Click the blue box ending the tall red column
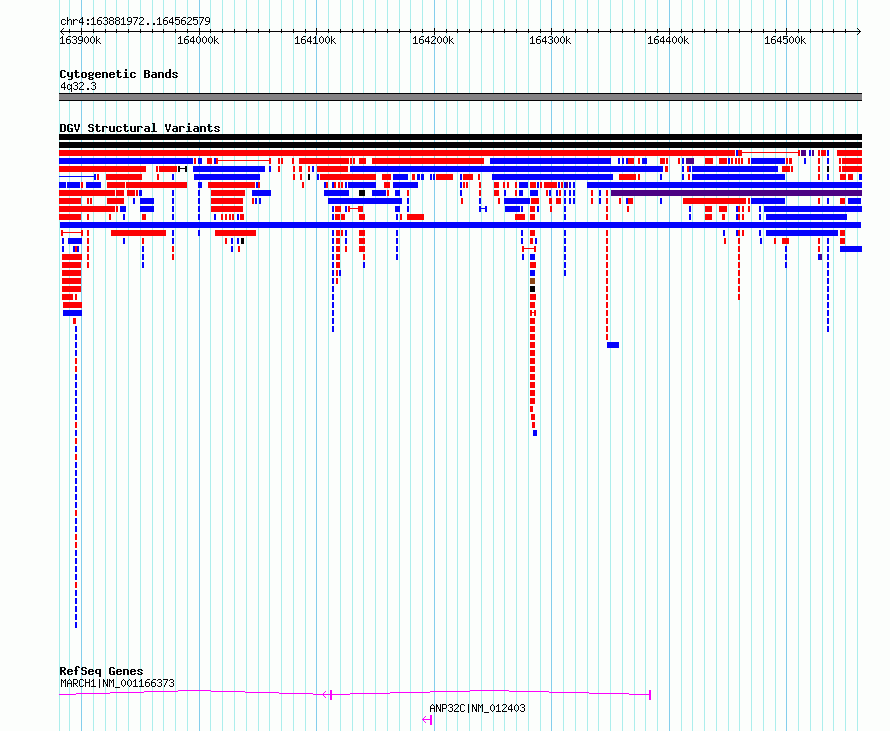This screenshot has height=731, width=890. (535, 433)
